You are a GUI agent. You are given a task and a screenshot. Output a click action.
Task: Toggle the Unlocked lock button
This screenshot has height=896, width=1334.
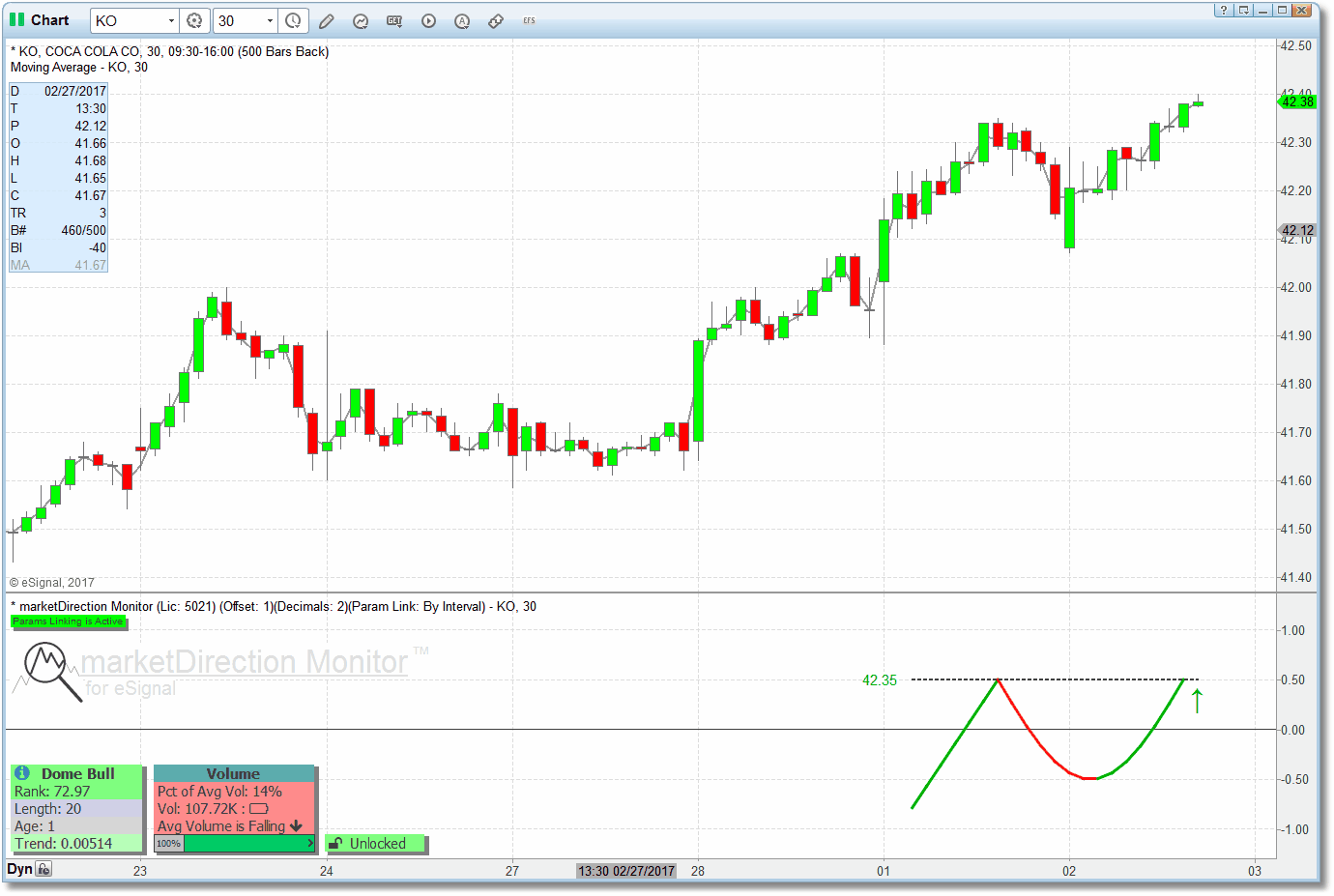(x=375, y=844)
